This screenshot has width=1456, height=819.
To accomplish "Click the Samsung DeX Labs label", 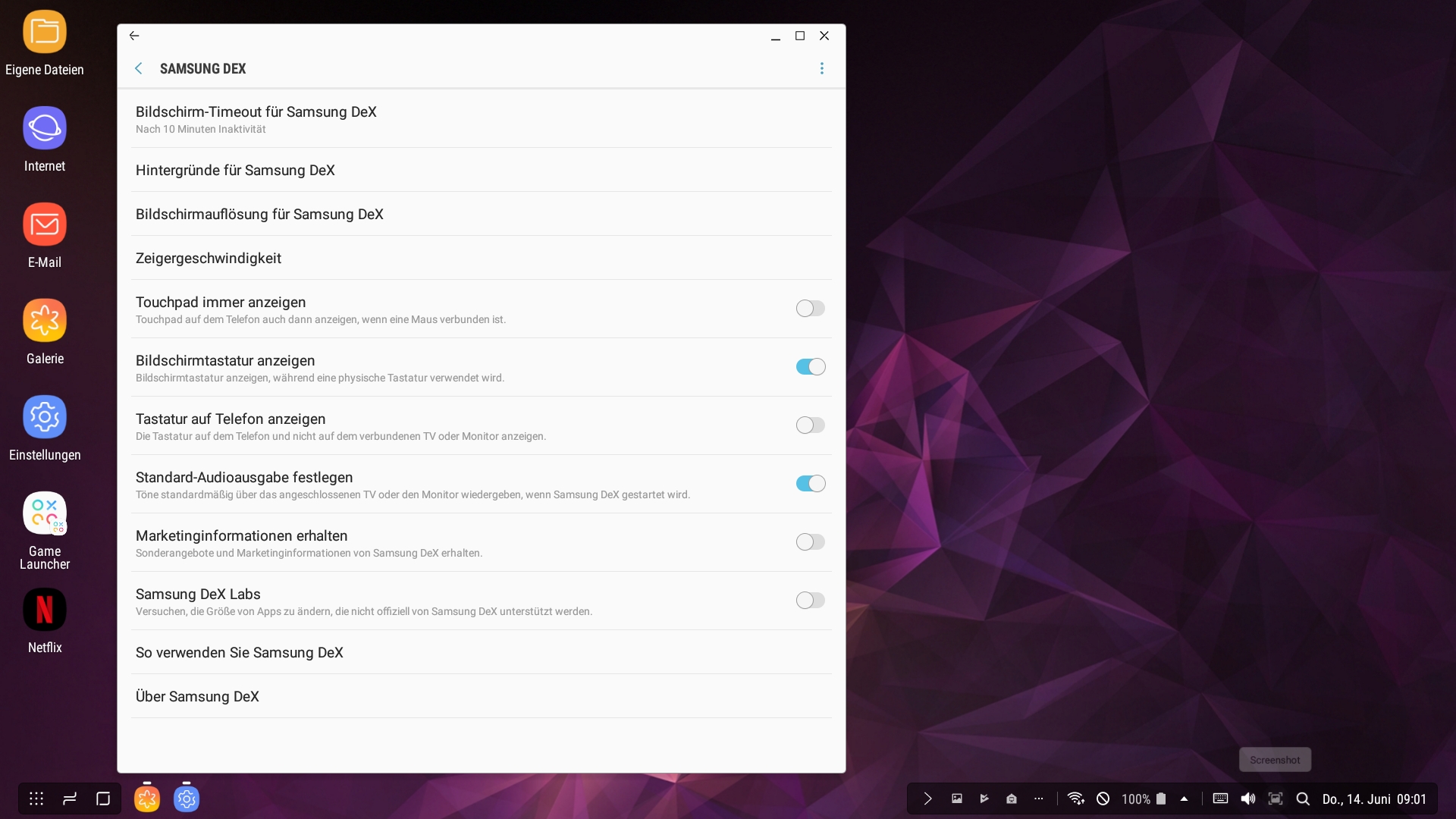I will (x=198, y=594).
